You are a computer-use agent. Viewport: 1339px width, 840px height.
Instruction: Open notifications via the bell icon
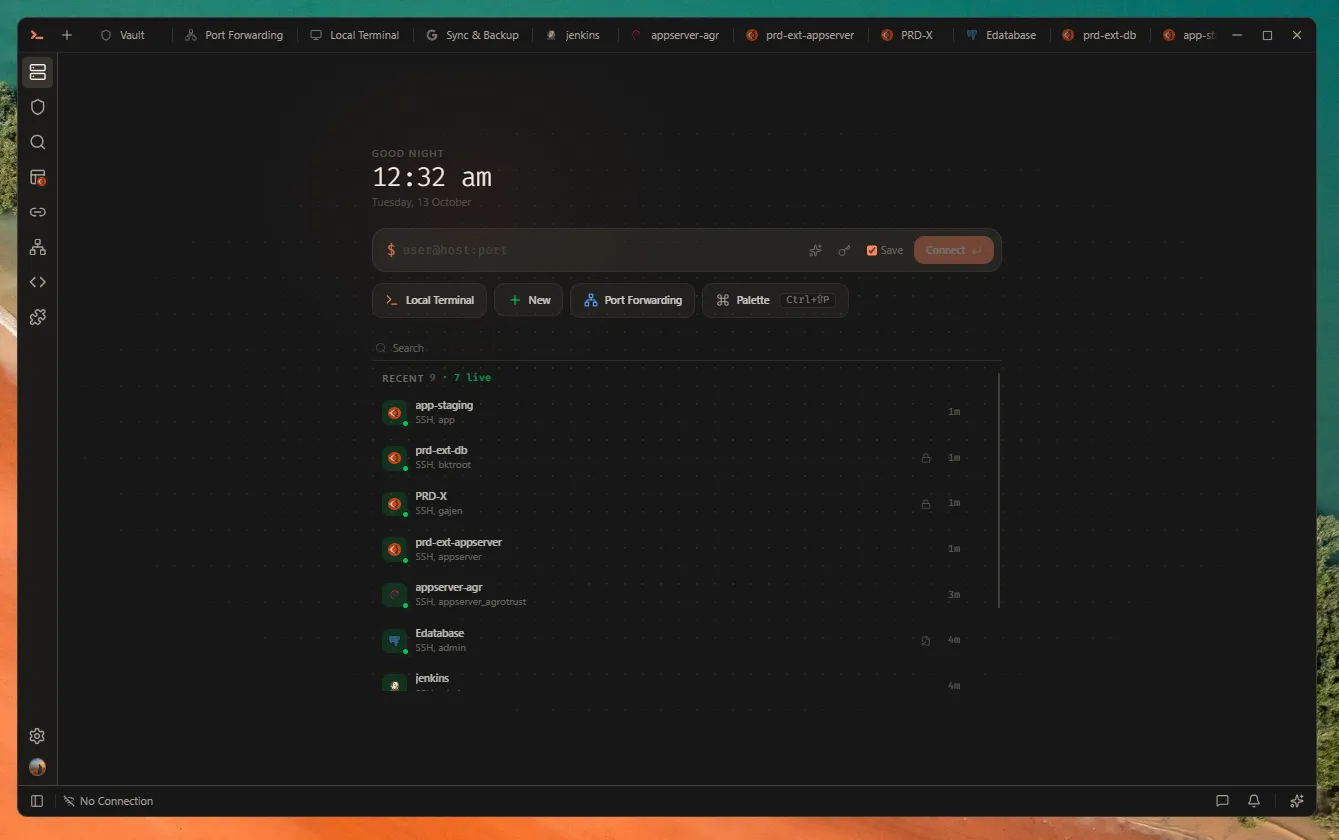(1254, 801)
